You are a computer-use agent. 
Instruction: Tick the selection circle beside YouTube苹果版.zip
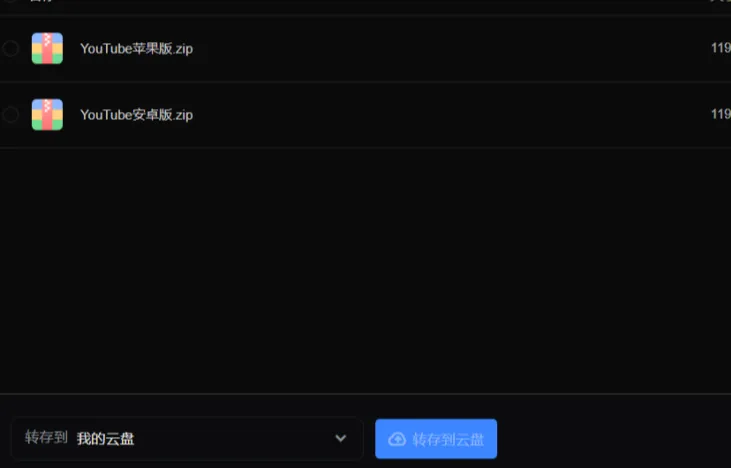click(x=10, y=48)
